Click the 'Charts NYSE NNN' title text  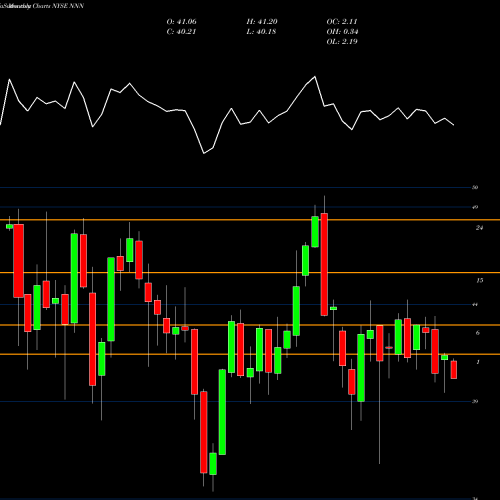(58, 6)
